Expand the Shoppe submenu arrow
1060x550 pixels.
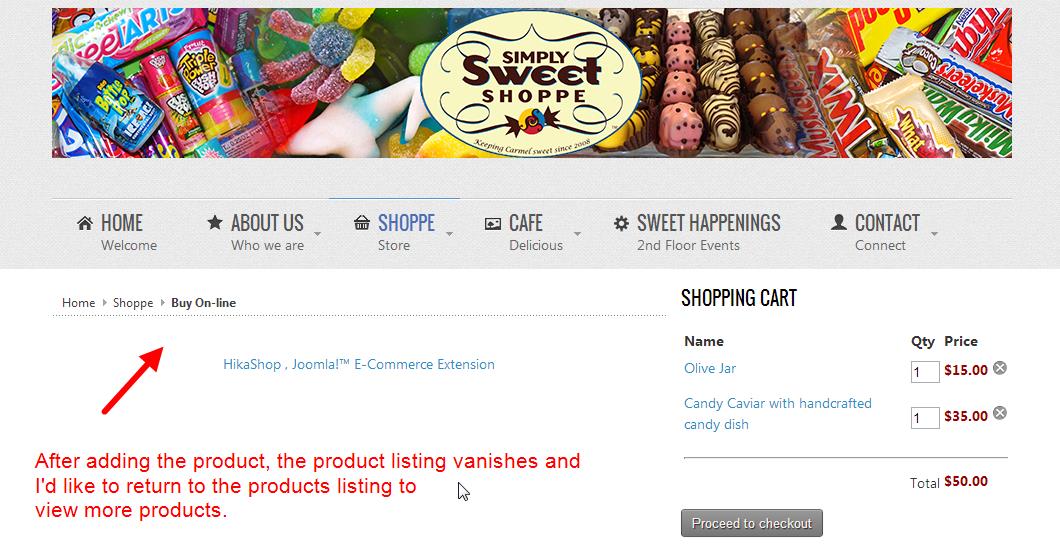click(449, 234)
